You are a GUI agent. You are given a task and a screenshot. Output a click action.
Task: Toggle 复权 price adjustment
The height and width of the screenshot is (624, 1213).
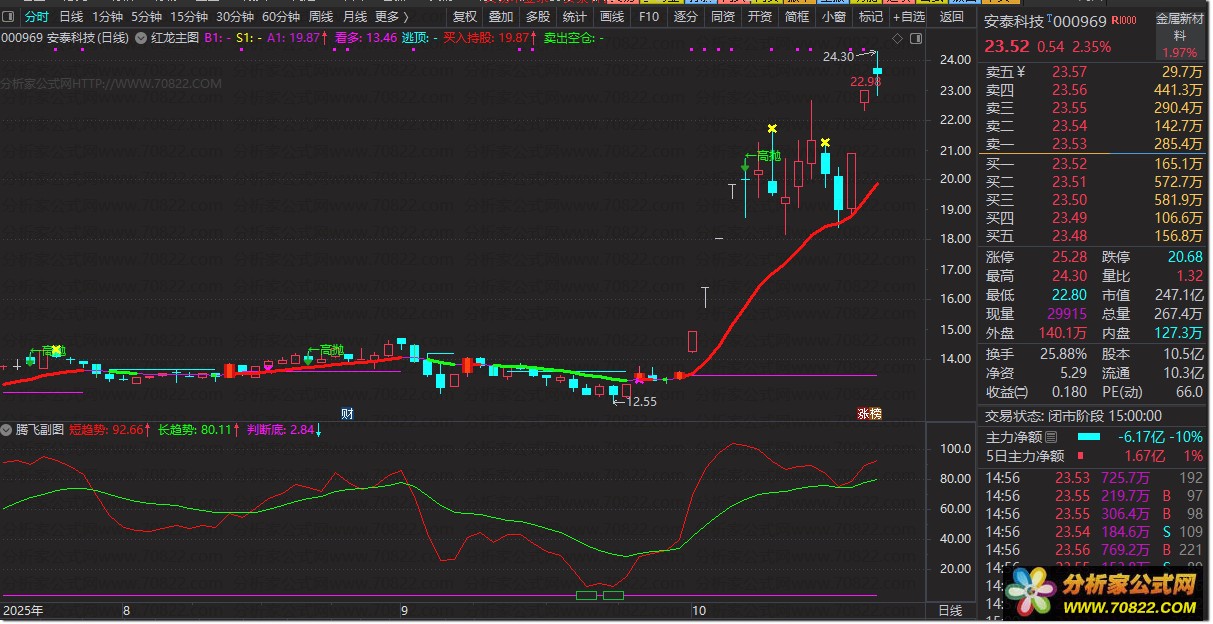(465, 17)
